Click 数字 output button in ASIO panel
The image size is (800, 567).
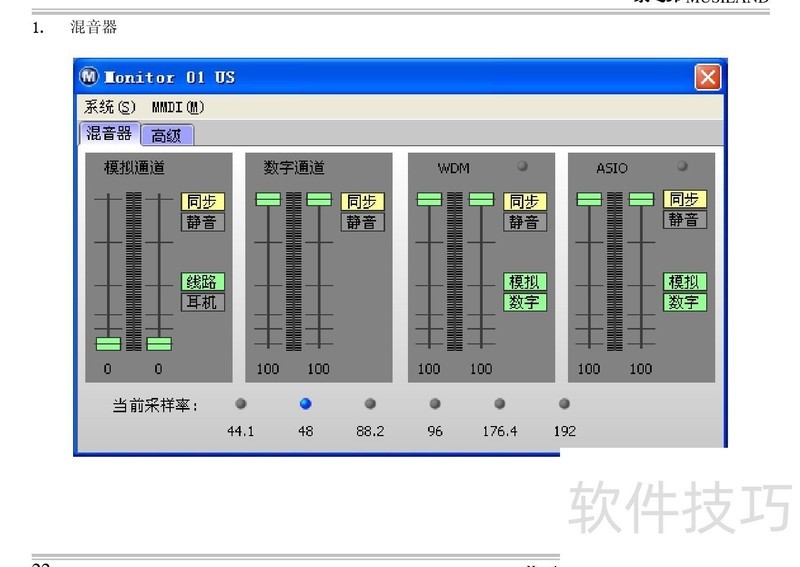pyautogui.click(x=685, y=302)
